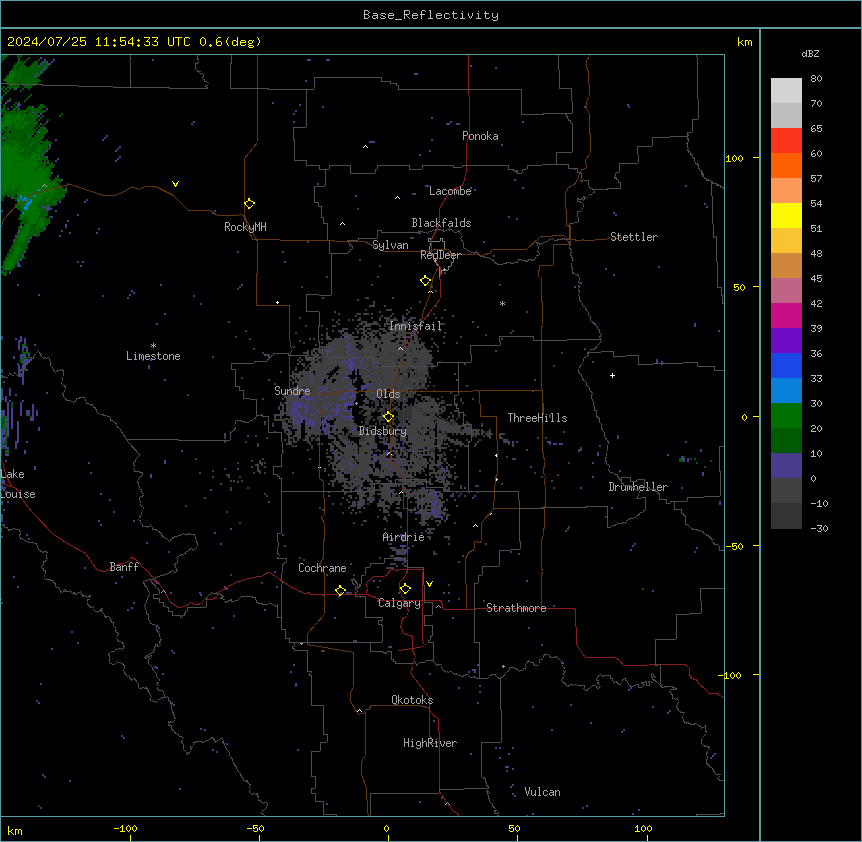
Task: Click the Drumheller label
Action: click(x=638, y=487)
